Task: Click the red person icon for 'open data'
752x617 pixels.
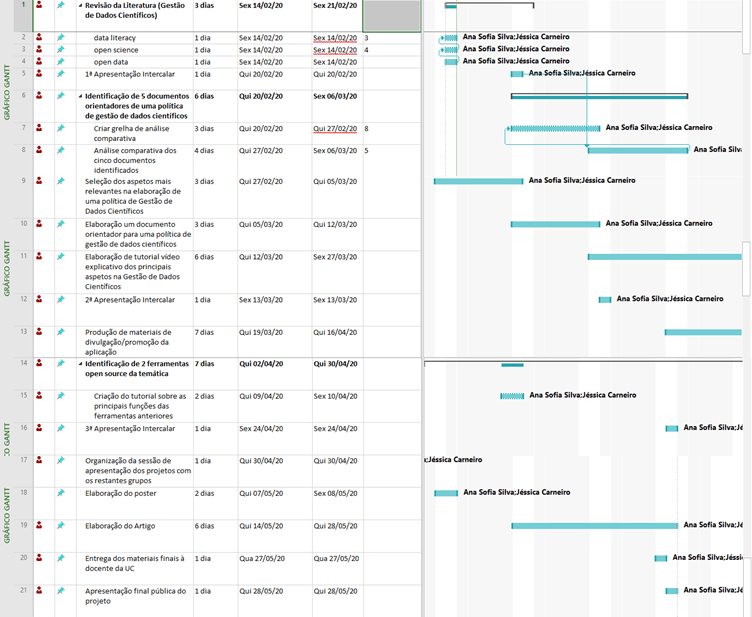Action: (39, 61)
